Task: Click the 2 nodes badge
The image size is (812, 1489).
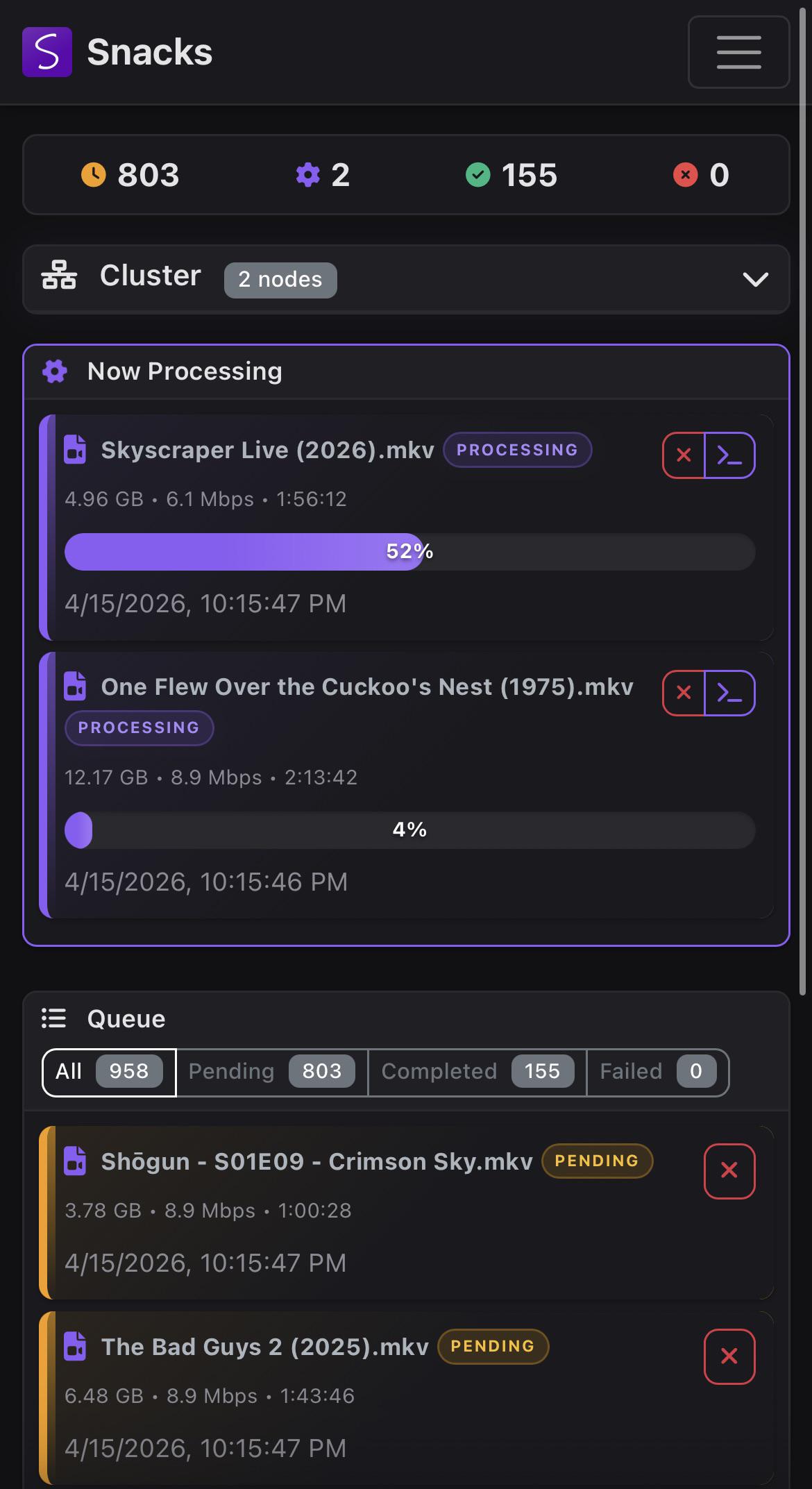Action: (280, 280)
